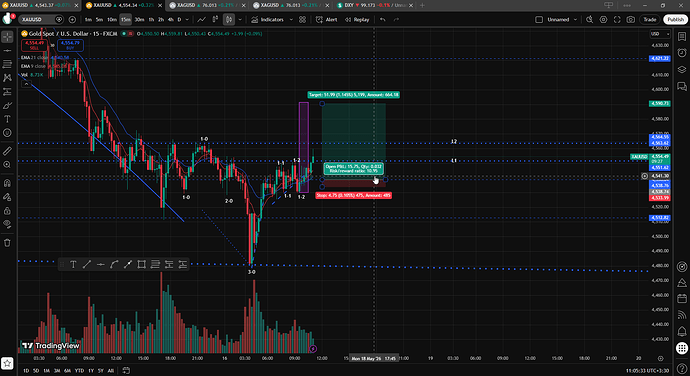Select the rectangle tool in floating toolbar

pos(141,264)
